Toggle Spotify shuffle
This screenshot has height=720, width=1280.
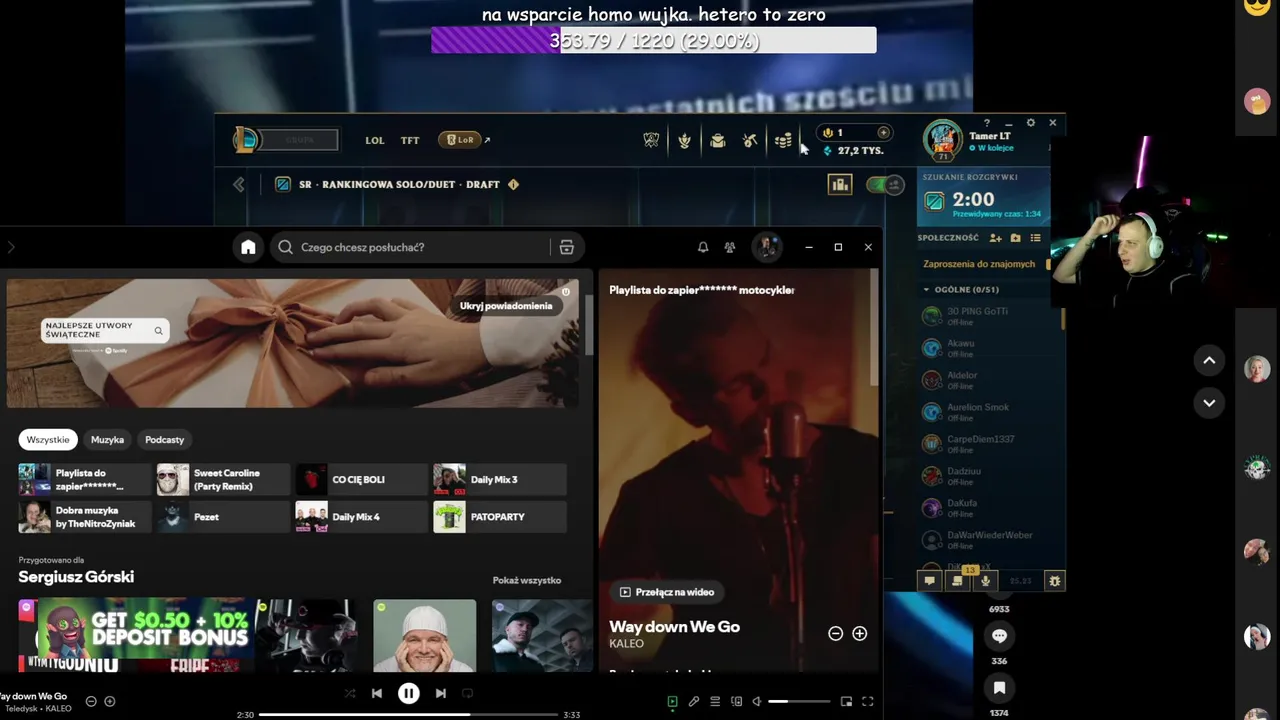click(349, 693)
